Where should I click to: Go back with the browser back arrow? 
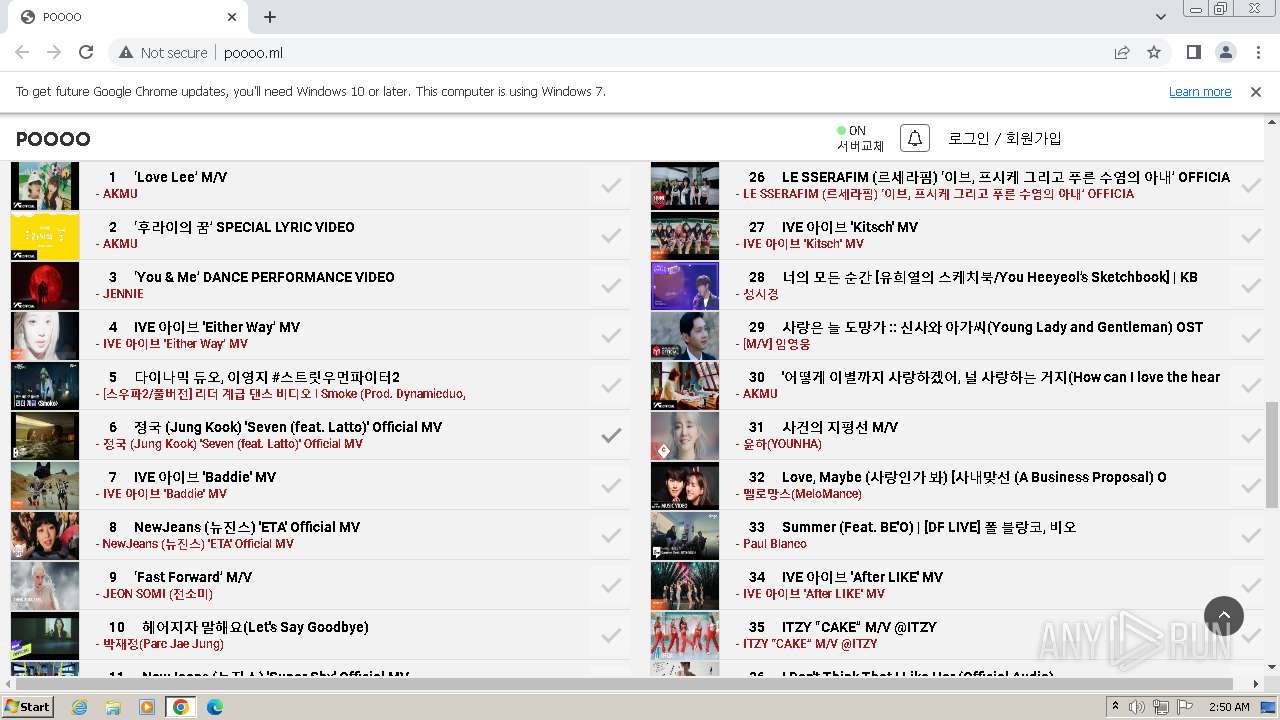(x=22, y=52)
